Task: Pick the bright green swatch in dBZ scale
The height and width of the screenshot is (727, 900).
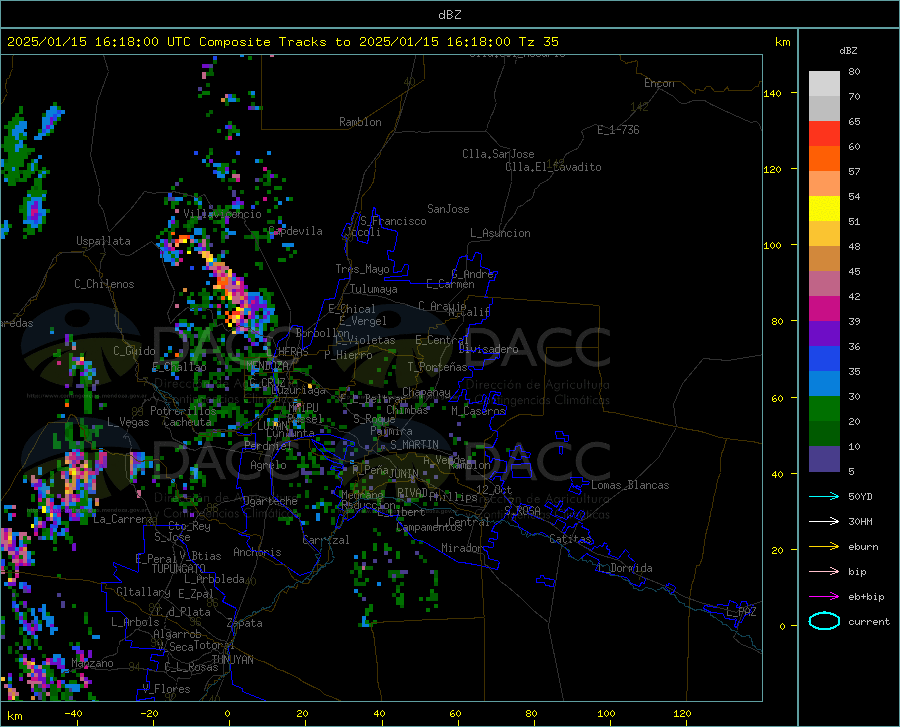Action: (x=824, y=409)
